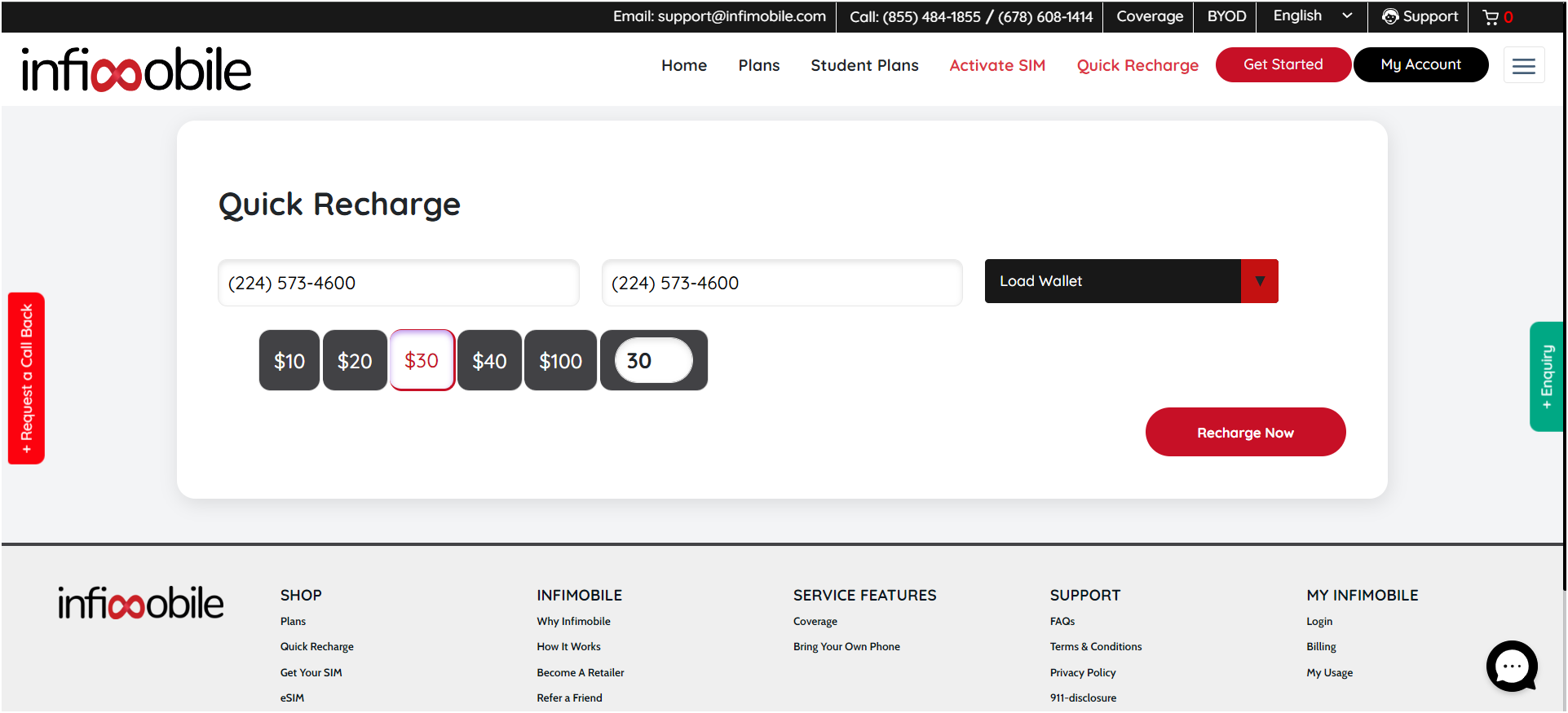The height and width of the screenshot is (713, 1568).
Task: Open 911-disclosure link
Action: pyautogui.click(x=1083, y=698)
